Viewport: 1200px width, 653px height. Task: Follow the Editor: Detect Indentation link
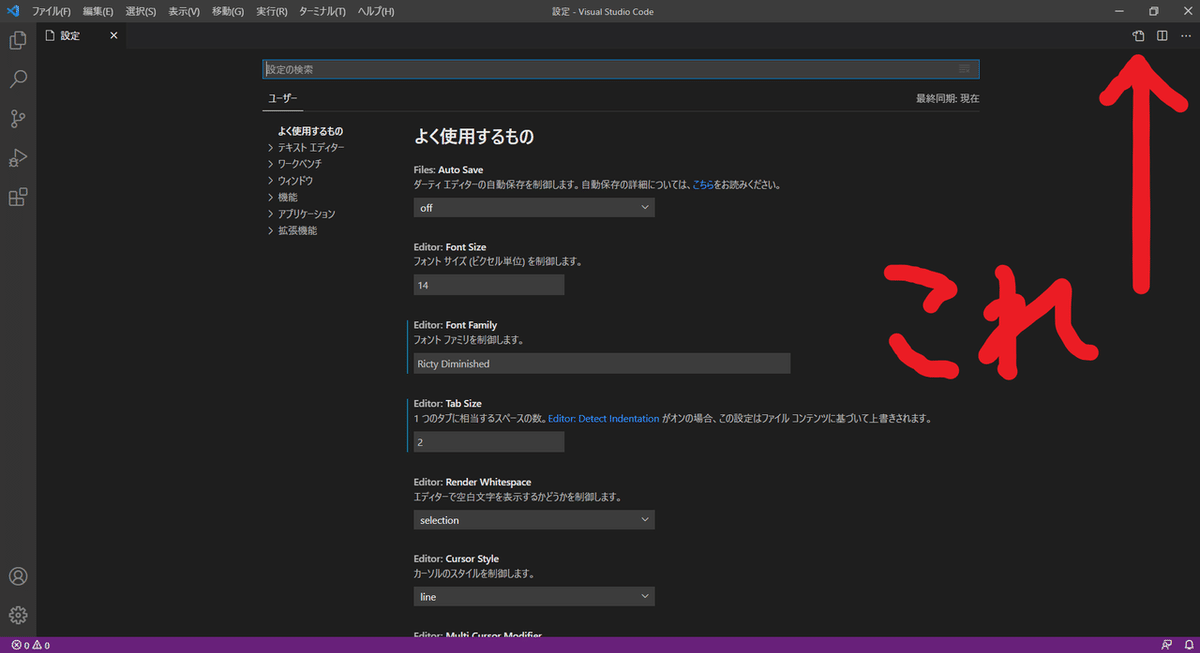tap(604, 419)
